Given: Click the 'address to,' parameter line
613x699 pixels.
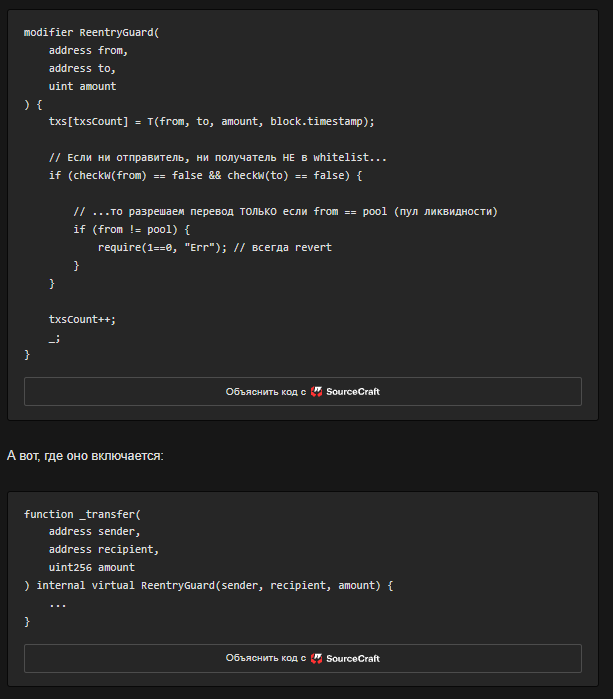Looking at the screenshot, I should (82, 69).
